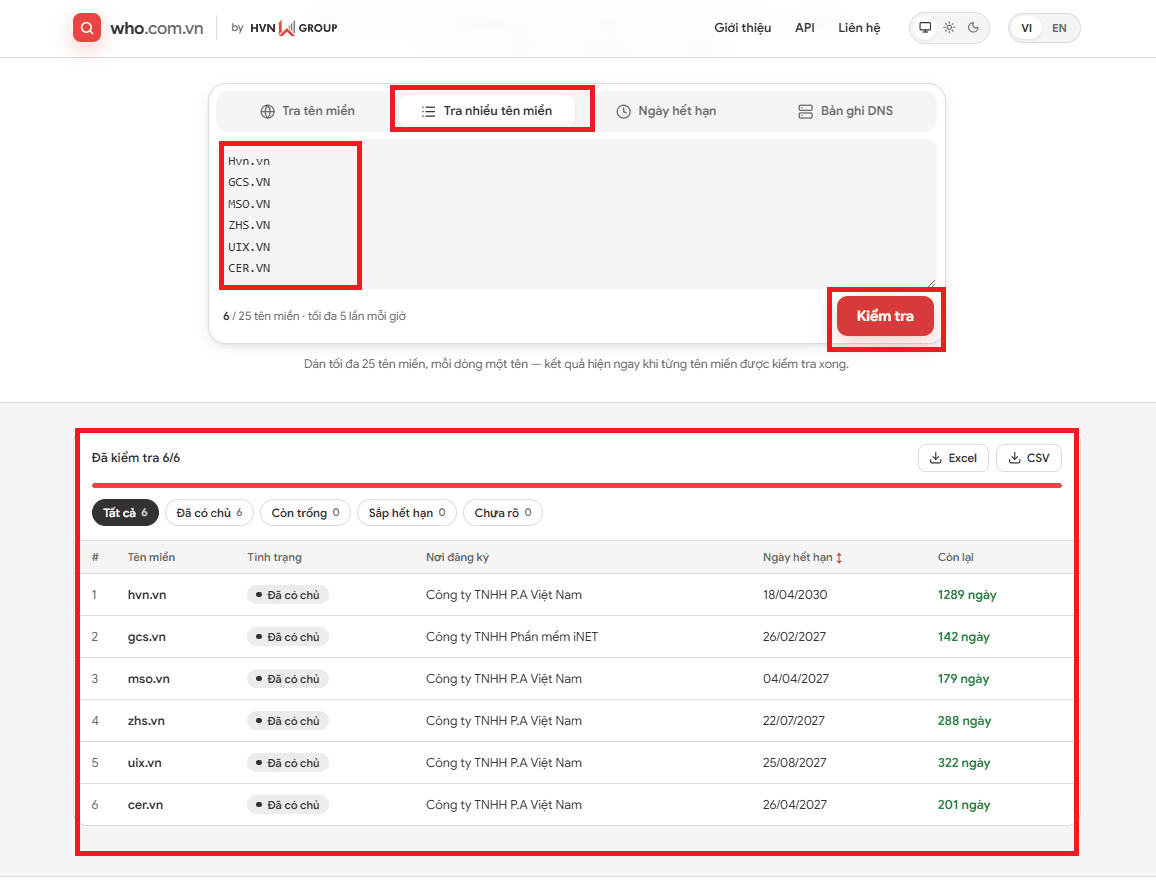Open the Bản ghi DNS tab
The height and width of the screenshot is (880, 1156).
pyautogui.click(x=846, y=111)
